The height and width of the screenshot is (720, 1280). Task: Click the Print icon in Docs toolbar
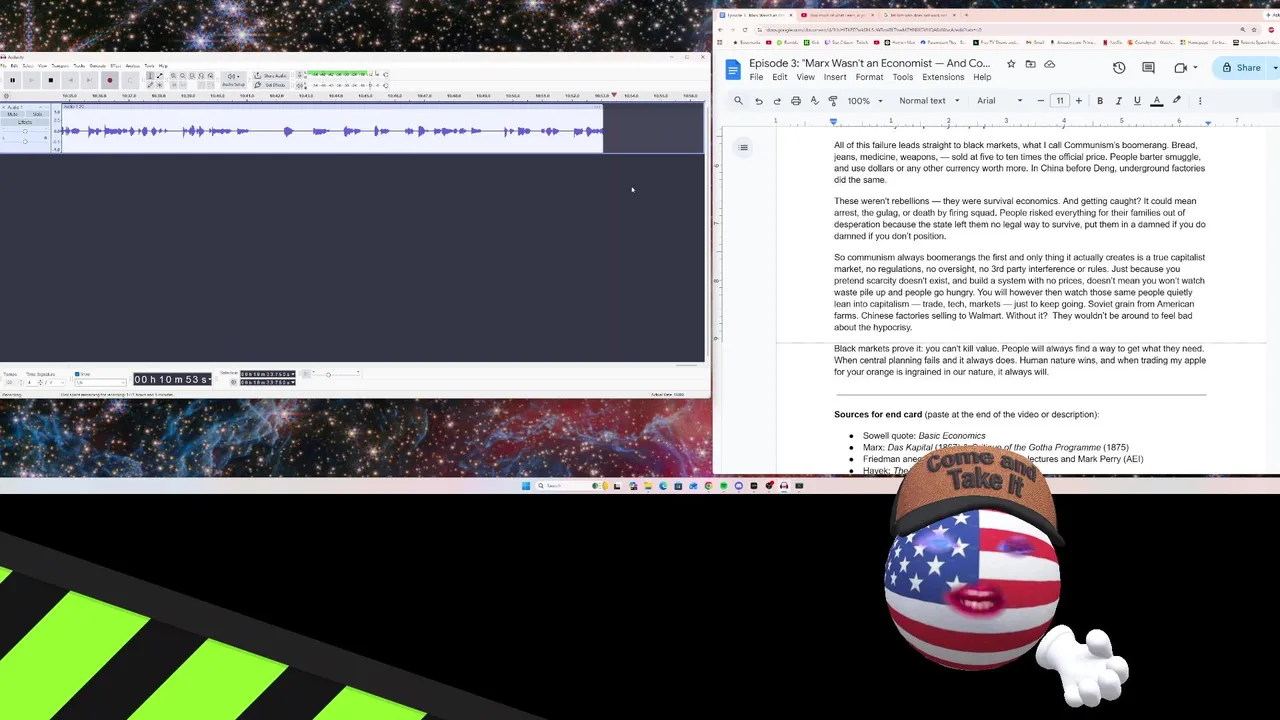[796, 101]
